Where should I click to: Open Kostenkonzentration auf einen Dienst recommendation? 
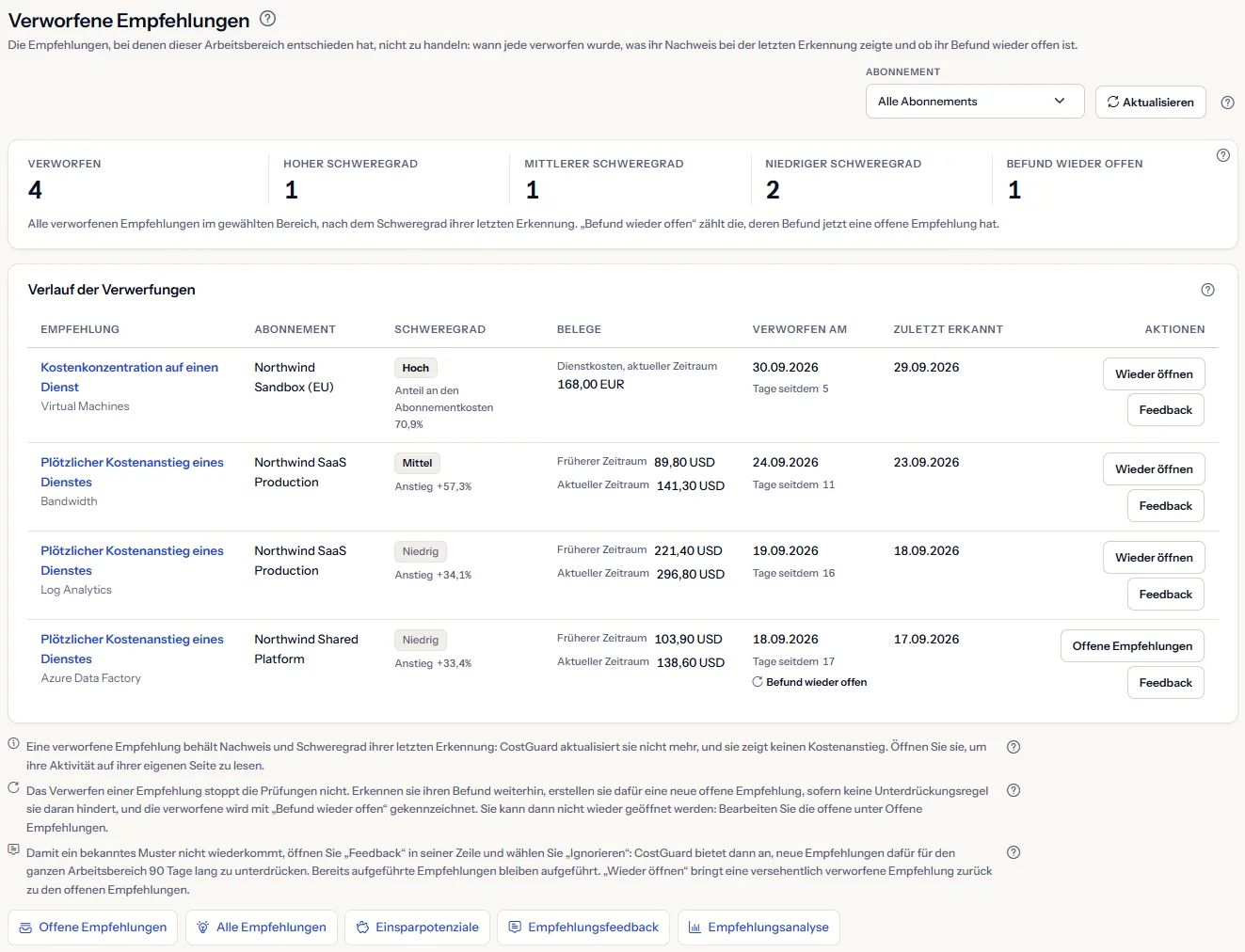coord(130,377)
